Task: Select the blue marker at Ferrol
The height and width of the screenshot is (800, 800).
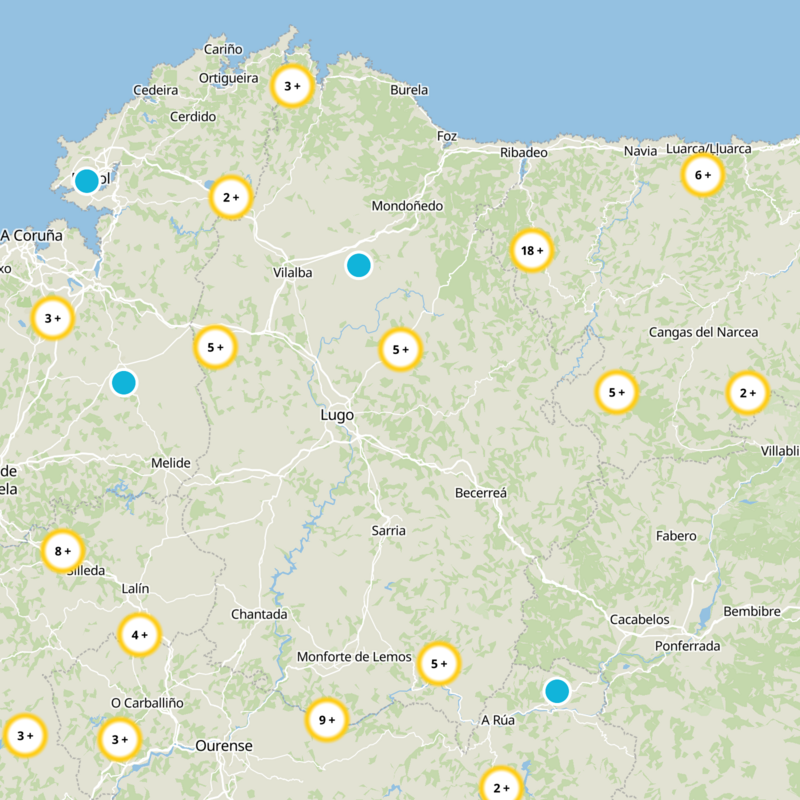Action: point(87,181)
